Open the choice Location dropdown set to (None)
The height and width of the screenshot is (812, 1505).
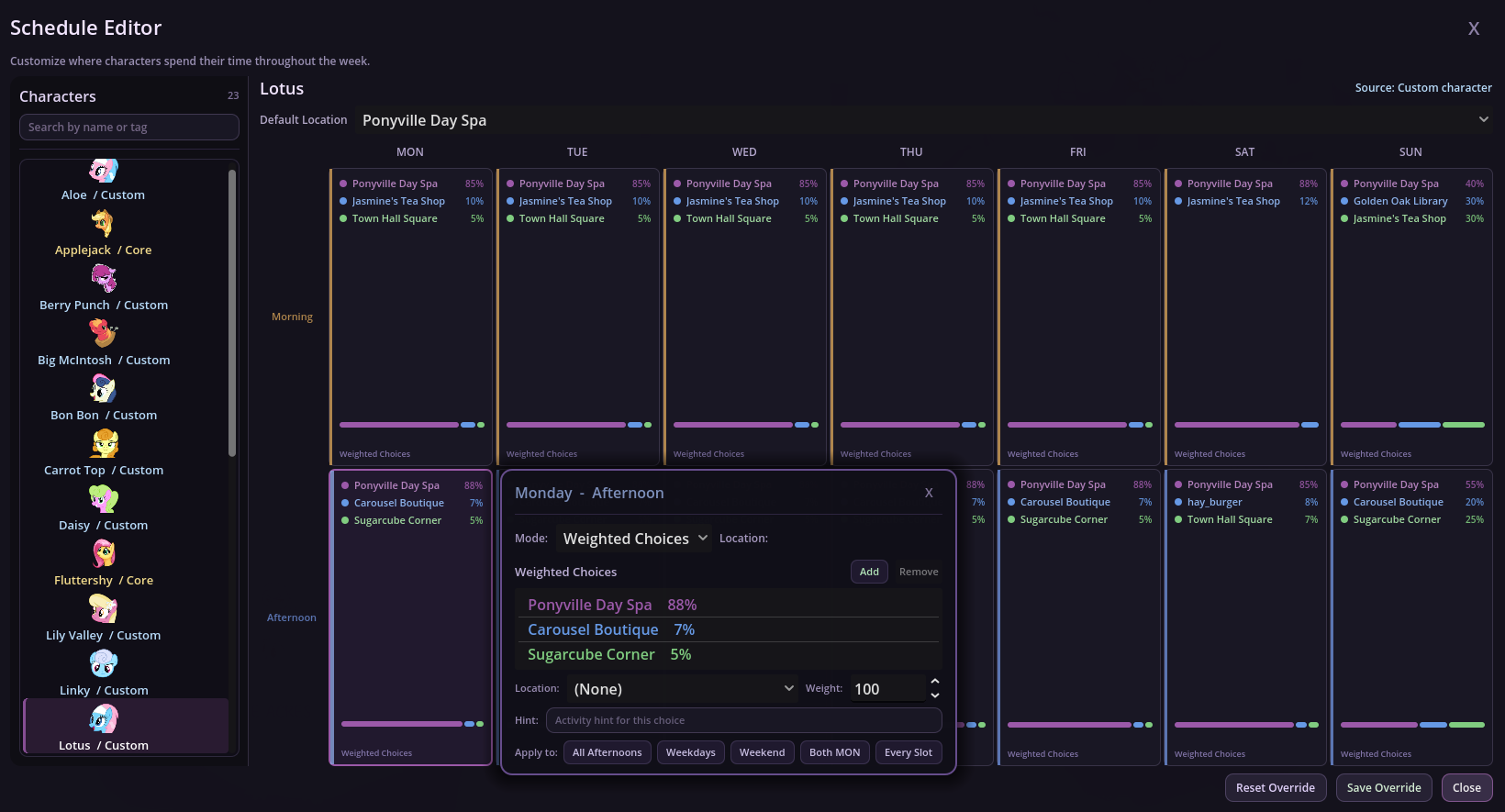tap(683, 689)
